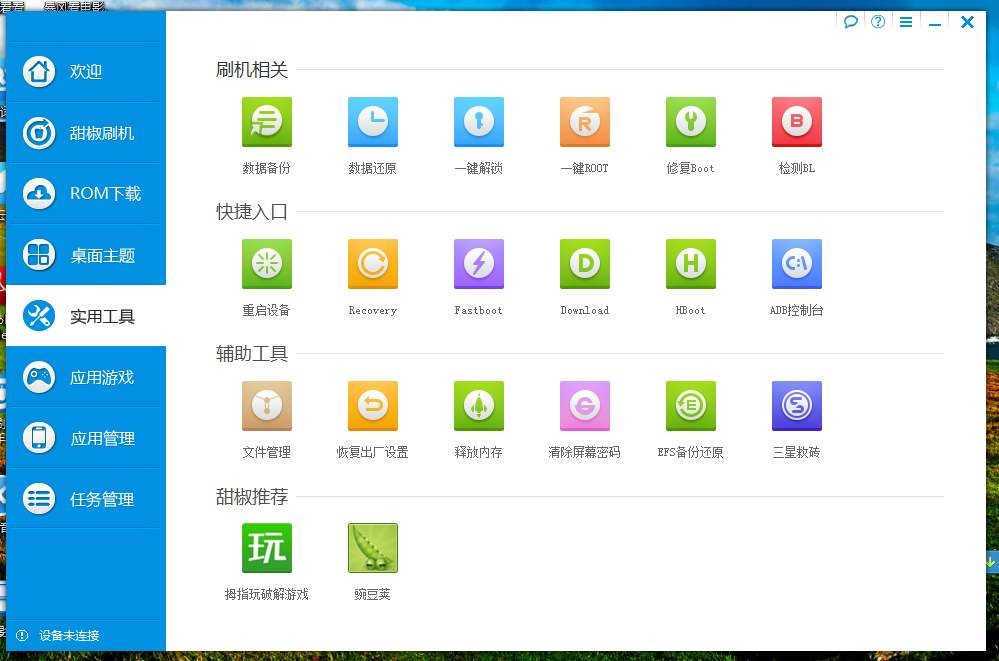Viewport: 999px width, 661px height.
Task: Open the 应用游戏 sidebar section
Action: click(x=86, y=377)
